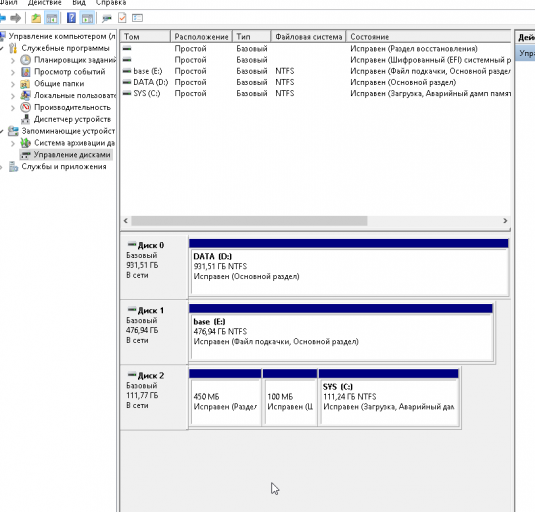Click the up-one-level folder toolbar icon
This screenshot has width=535, height=512.
coord(36,18)
